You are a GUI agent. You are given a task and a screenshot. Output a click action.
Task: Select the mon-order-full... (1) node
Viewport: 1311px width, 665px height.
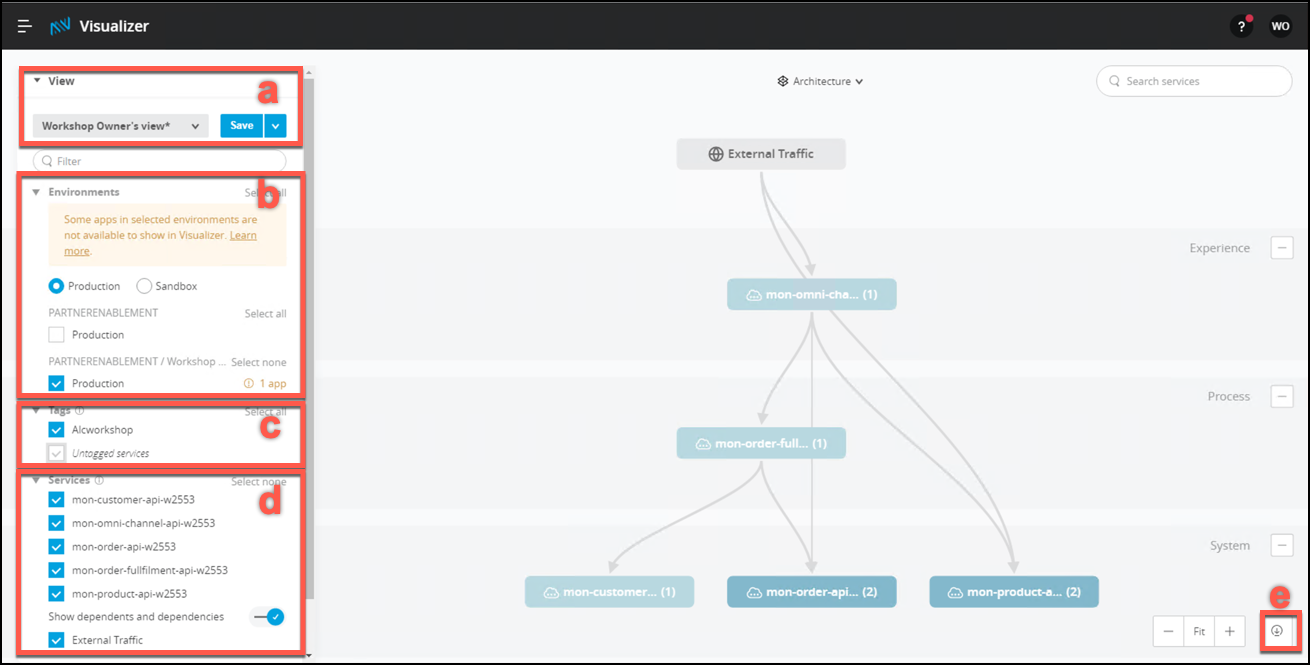(x=761, y=443)
